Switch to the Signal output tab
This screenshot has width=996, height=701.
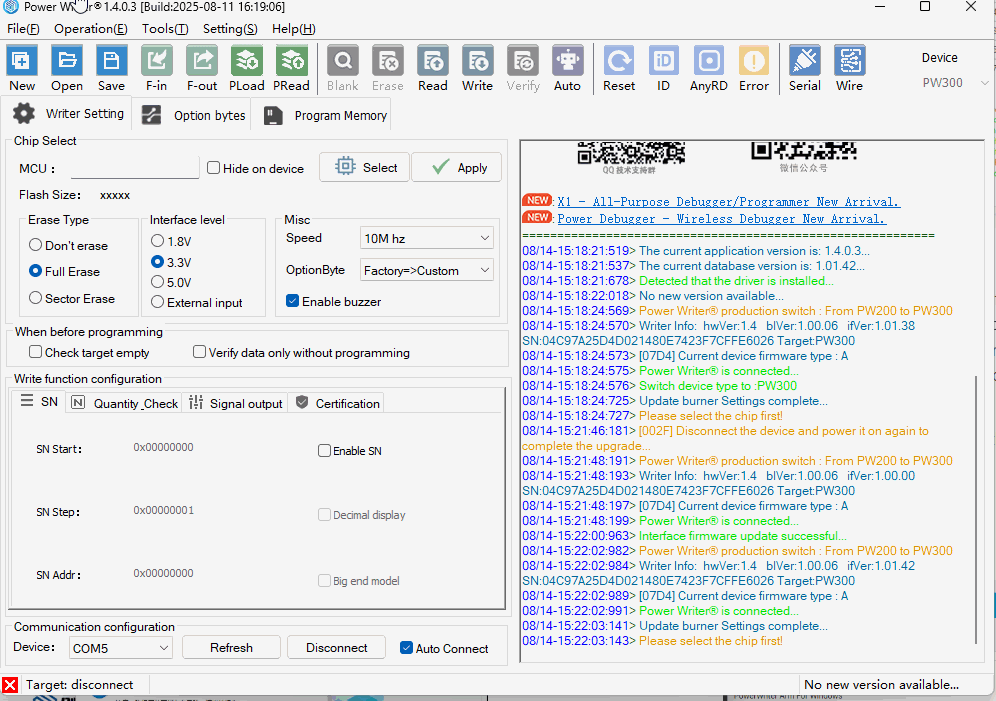coord(236,403)
